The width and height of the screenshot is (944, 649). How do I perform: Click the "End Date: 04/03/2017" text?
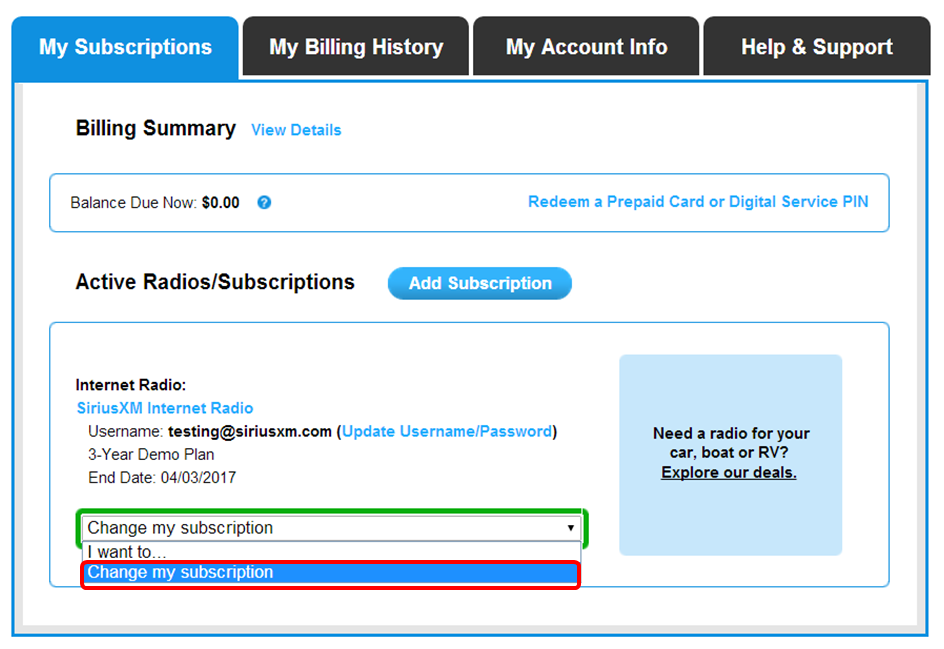(162, 478)
